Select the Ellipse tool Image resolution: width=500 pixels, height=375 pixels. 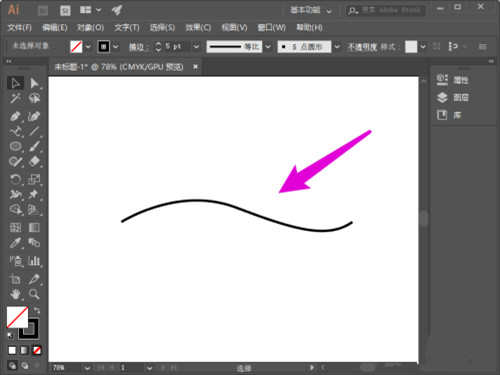point(15,146)
